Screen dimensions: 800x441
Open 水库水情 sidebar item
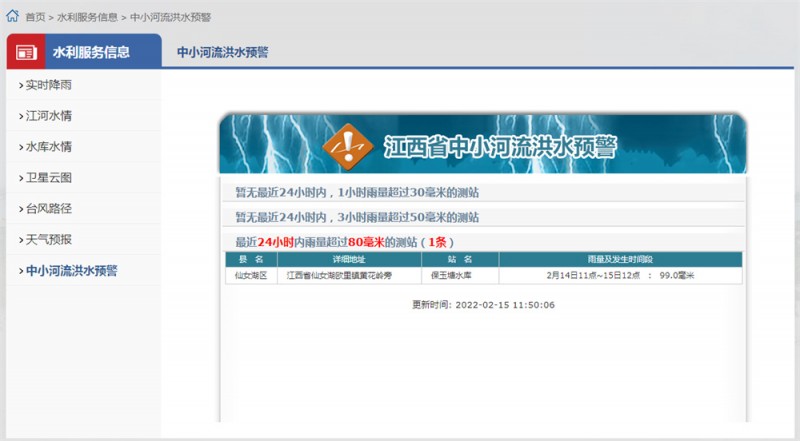[x=48, y=147]
